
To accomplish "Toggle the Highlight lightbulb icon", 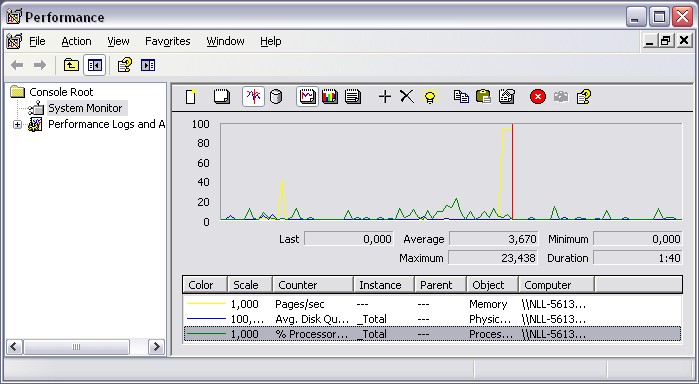I will pyautogui.click(x=430, y=96).
